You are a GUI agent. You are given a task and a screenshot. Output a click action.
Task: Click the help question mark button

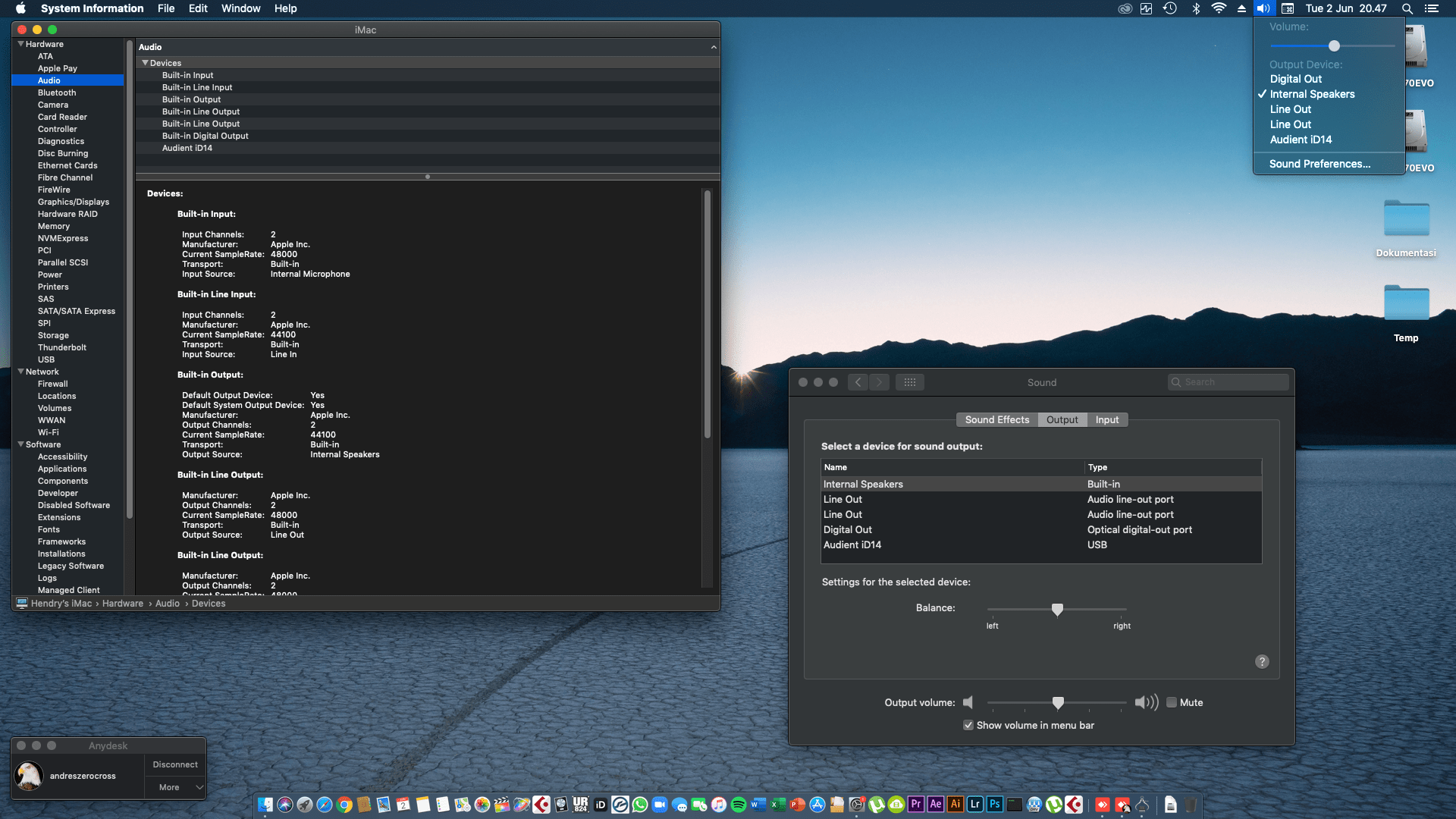pos(1262,661)
